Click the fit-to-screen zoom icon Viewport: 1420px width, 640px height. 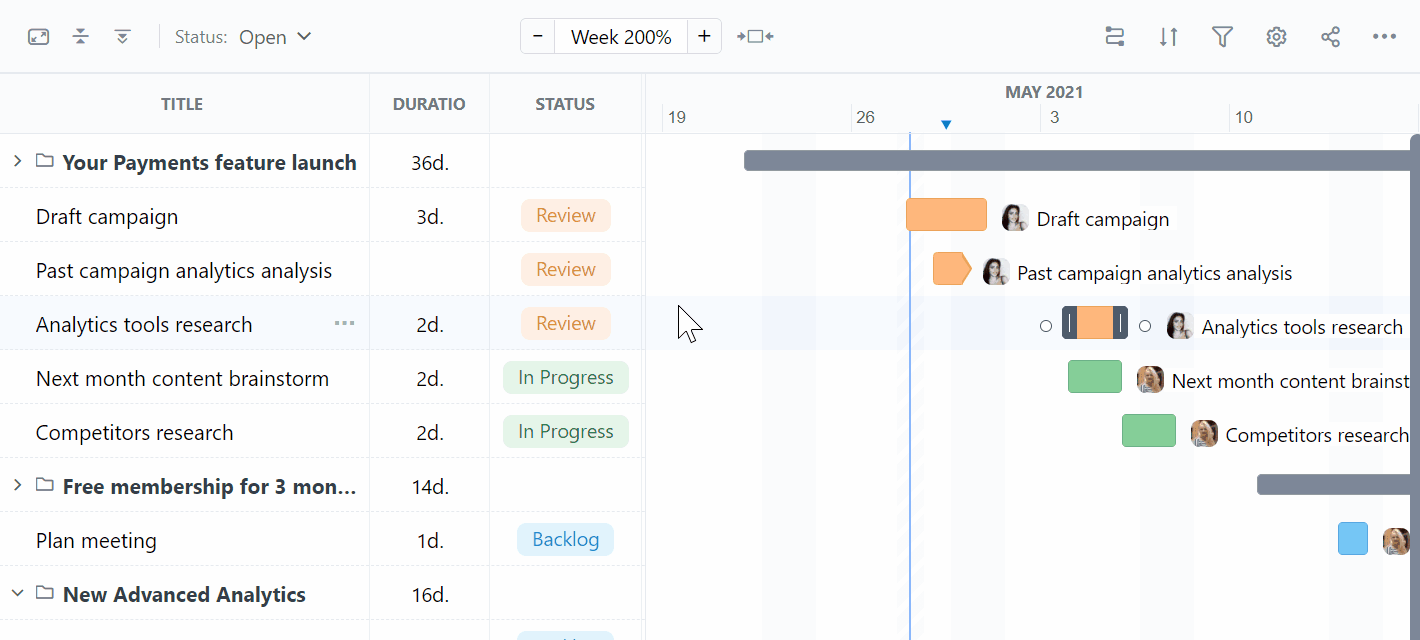(756, 37)
